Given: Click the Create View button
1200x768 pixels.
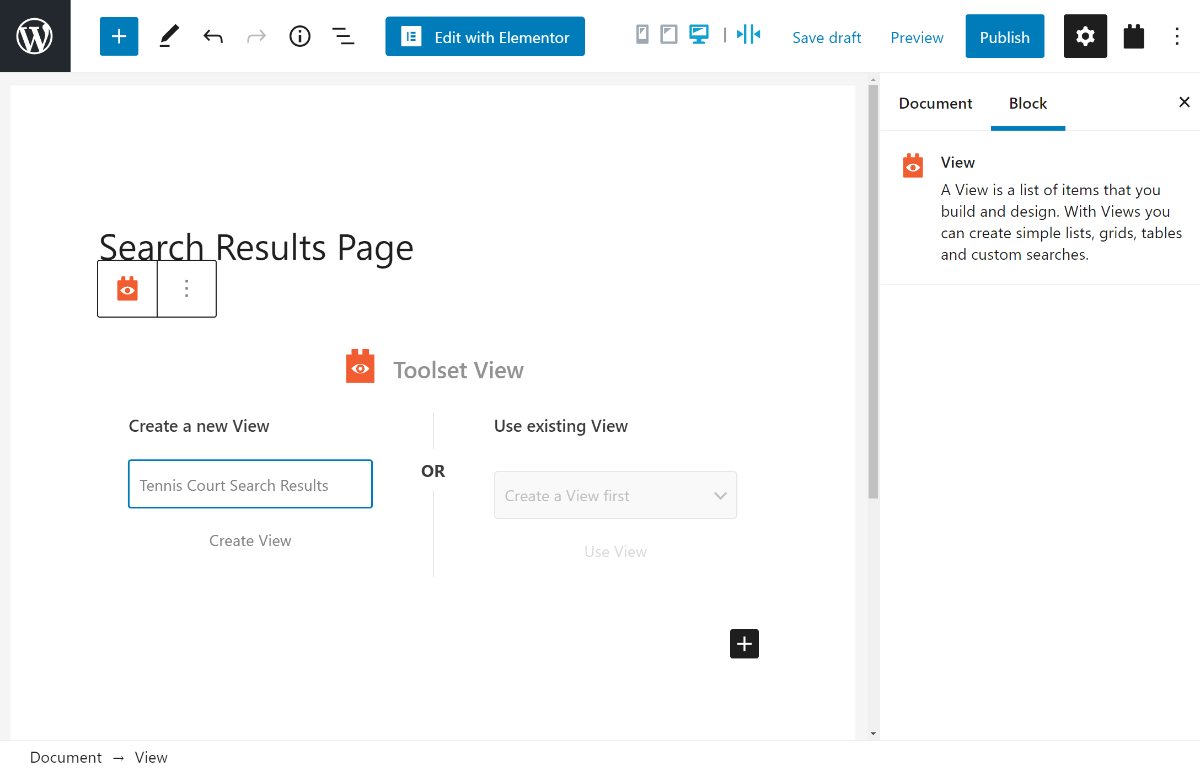Looking at the screenshot, I should tap(250, 540).
